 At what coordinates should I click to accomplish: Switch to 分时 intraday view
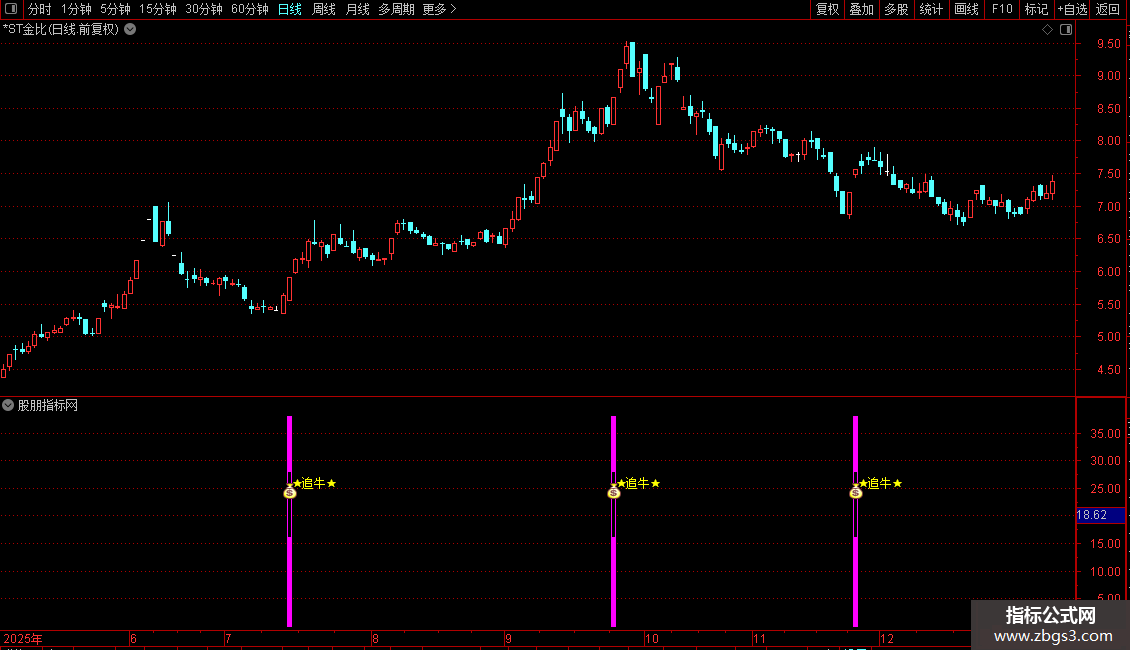[40, 9]
